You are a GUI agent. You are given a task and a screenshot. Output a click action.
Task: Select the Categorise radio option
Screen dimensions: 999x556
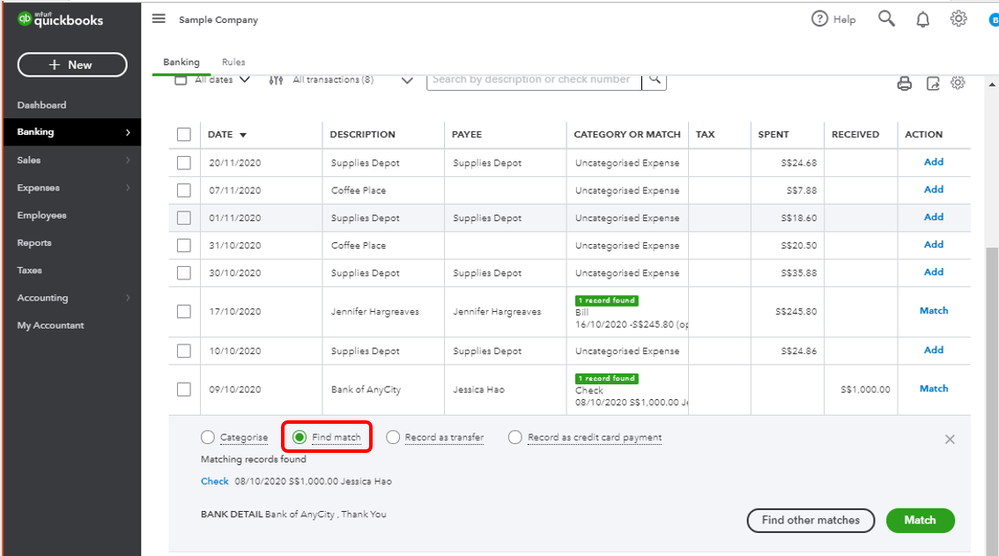pyautogui.click(x=207, y=437)
